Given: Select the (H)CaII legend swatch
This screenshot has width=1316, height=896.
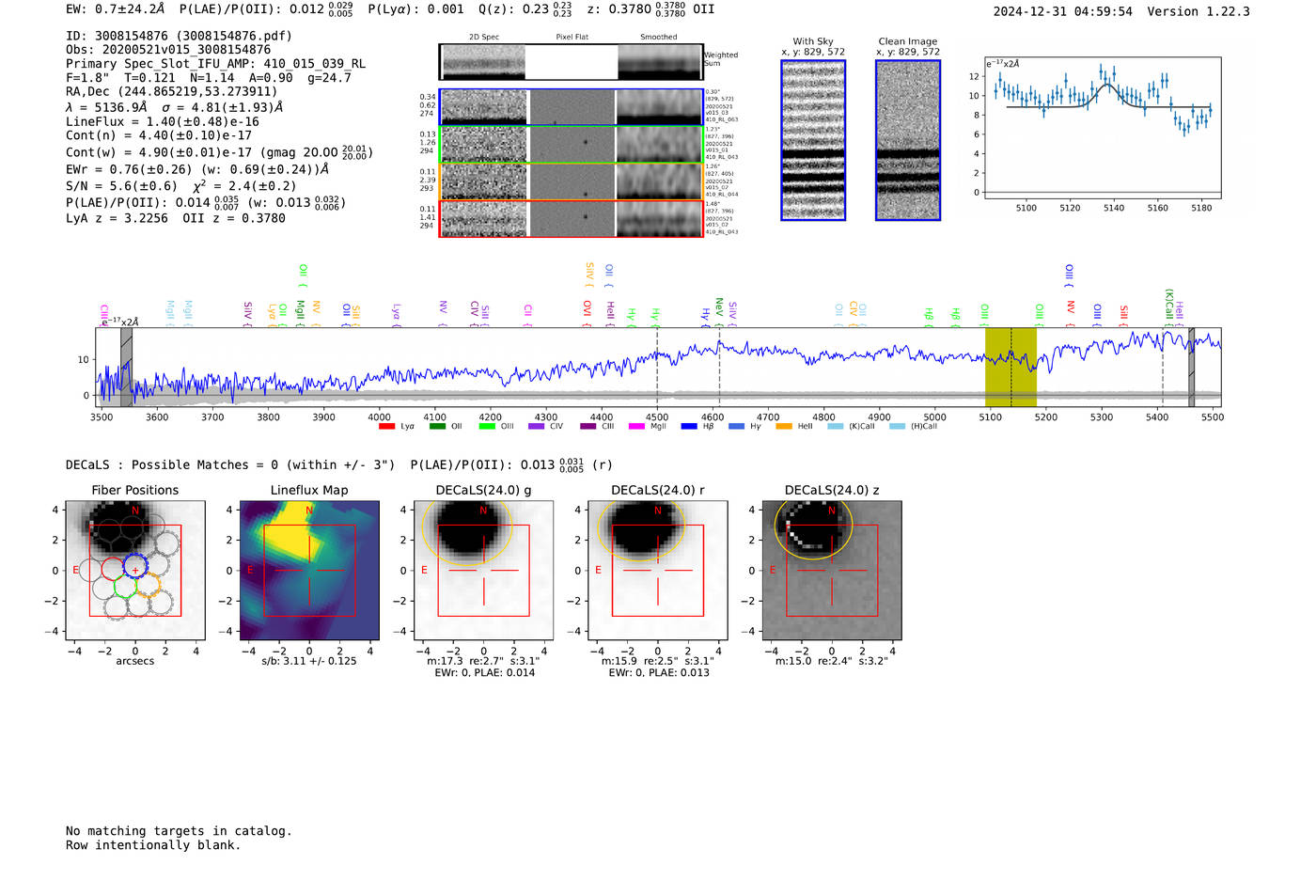Looking at the screenshot, I should coord(897,427).
